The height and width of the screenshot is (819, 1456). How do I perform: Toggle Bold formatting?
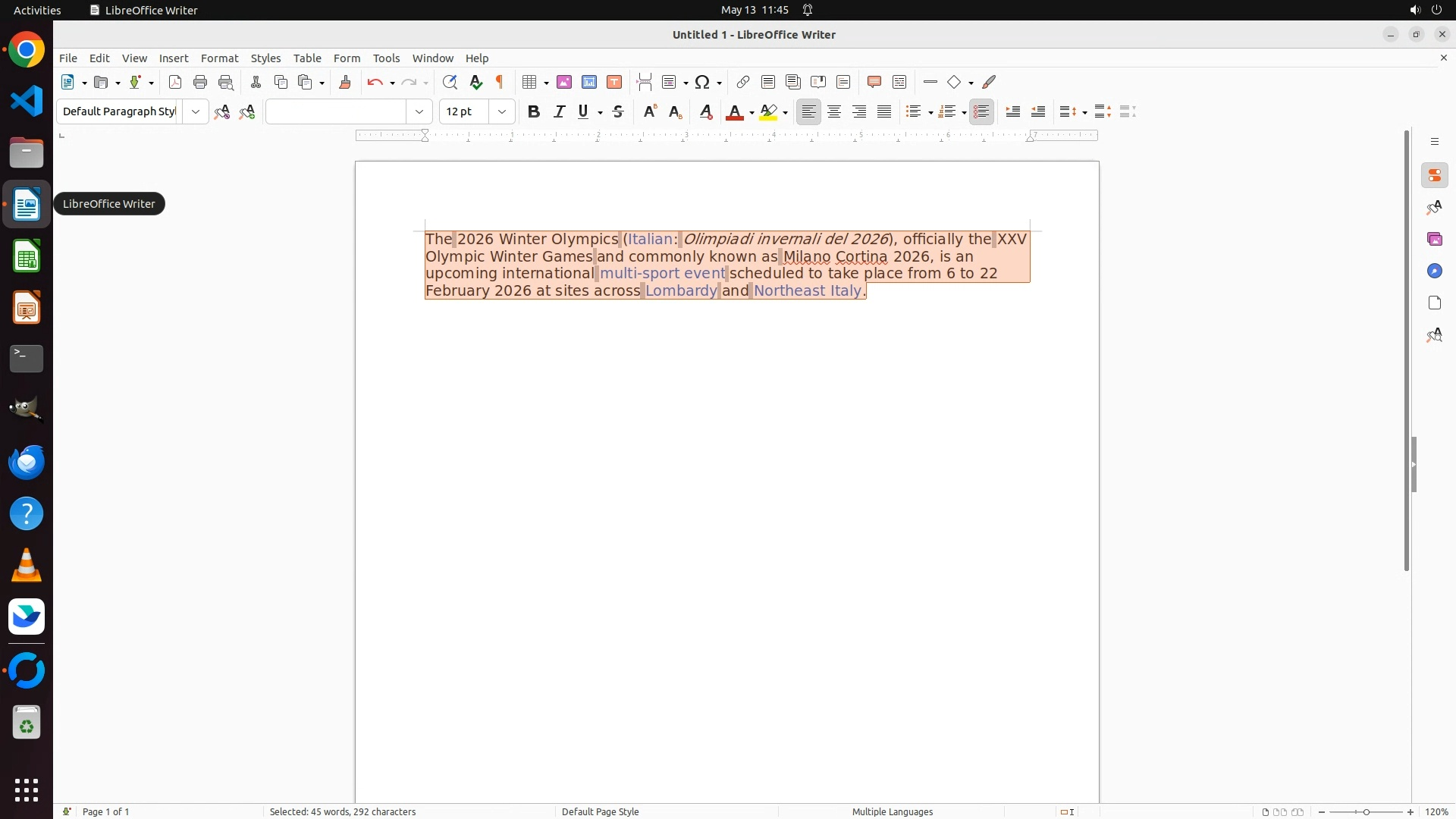(x=534, y=111)
